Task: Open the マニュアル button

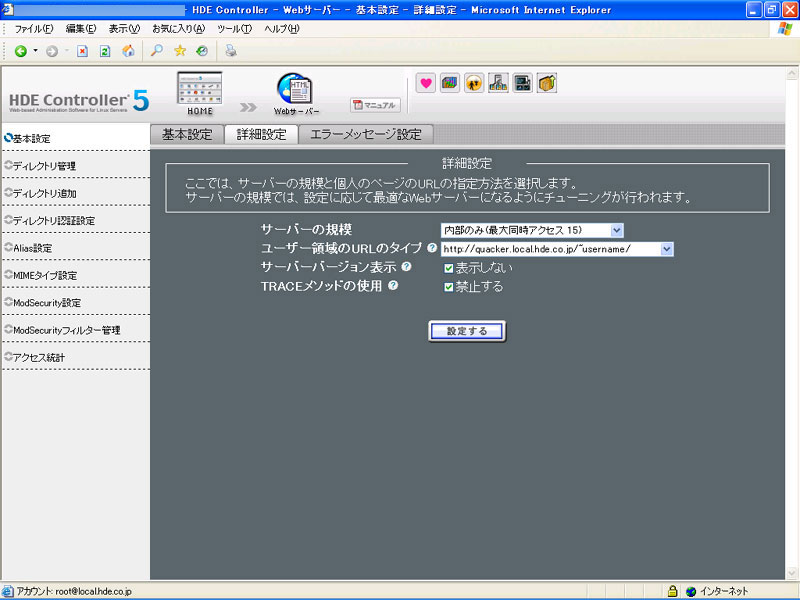Action: click(x=376, y=105)
